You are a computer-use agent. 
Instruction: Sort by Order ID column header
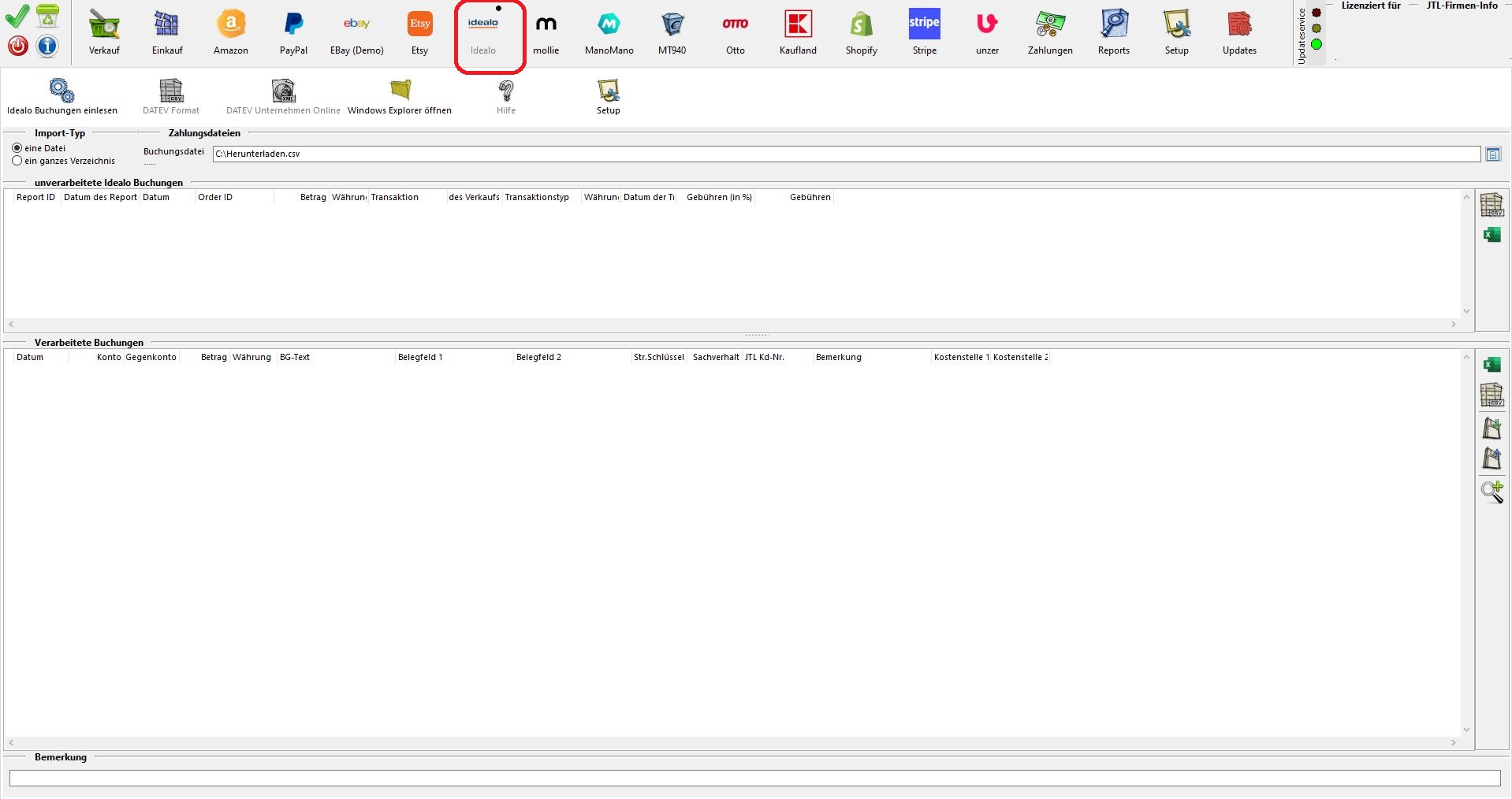coord(215,197)
